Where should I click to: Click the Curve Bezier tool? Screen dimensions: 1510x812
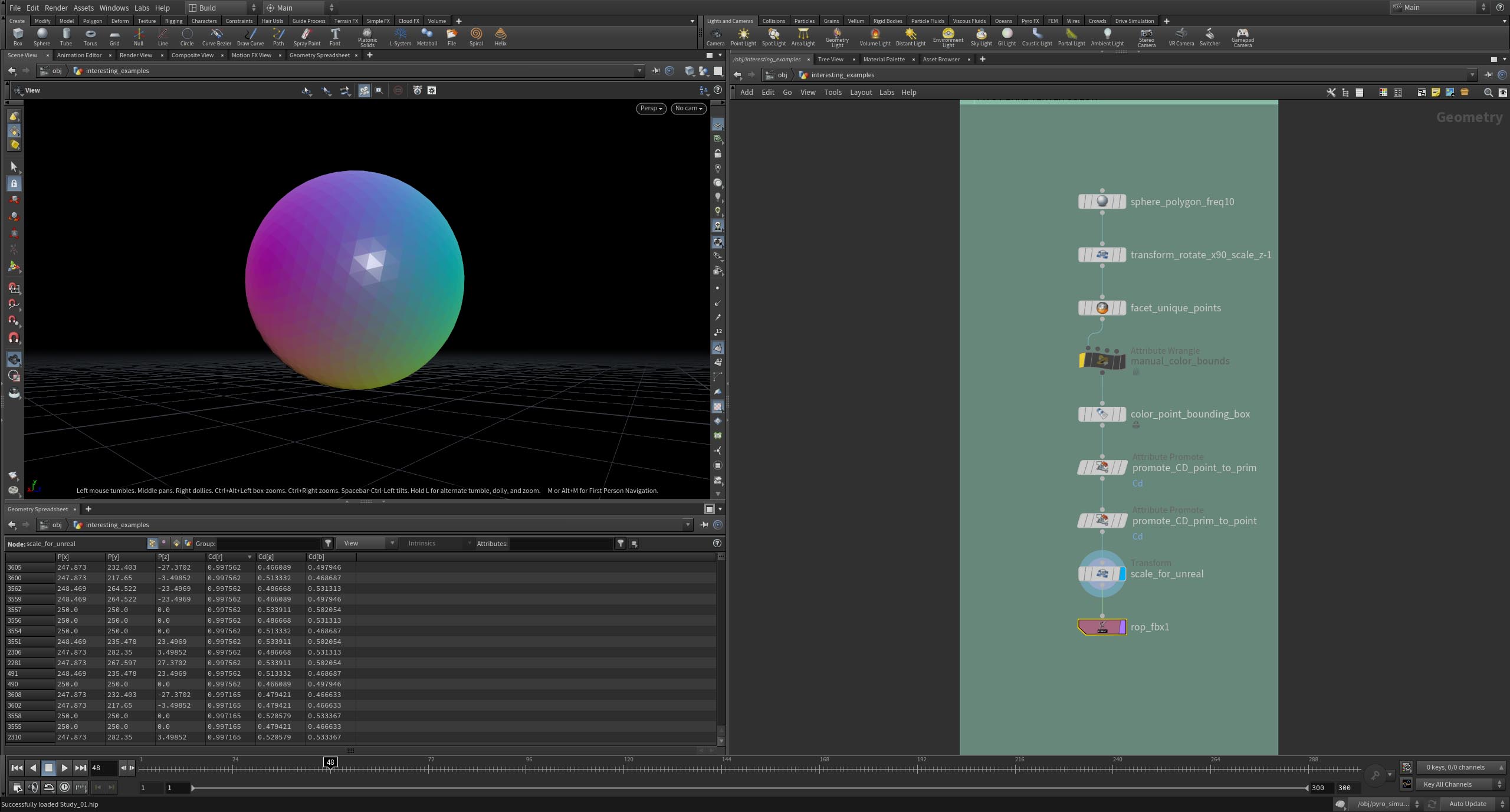[x=216, y=37]
